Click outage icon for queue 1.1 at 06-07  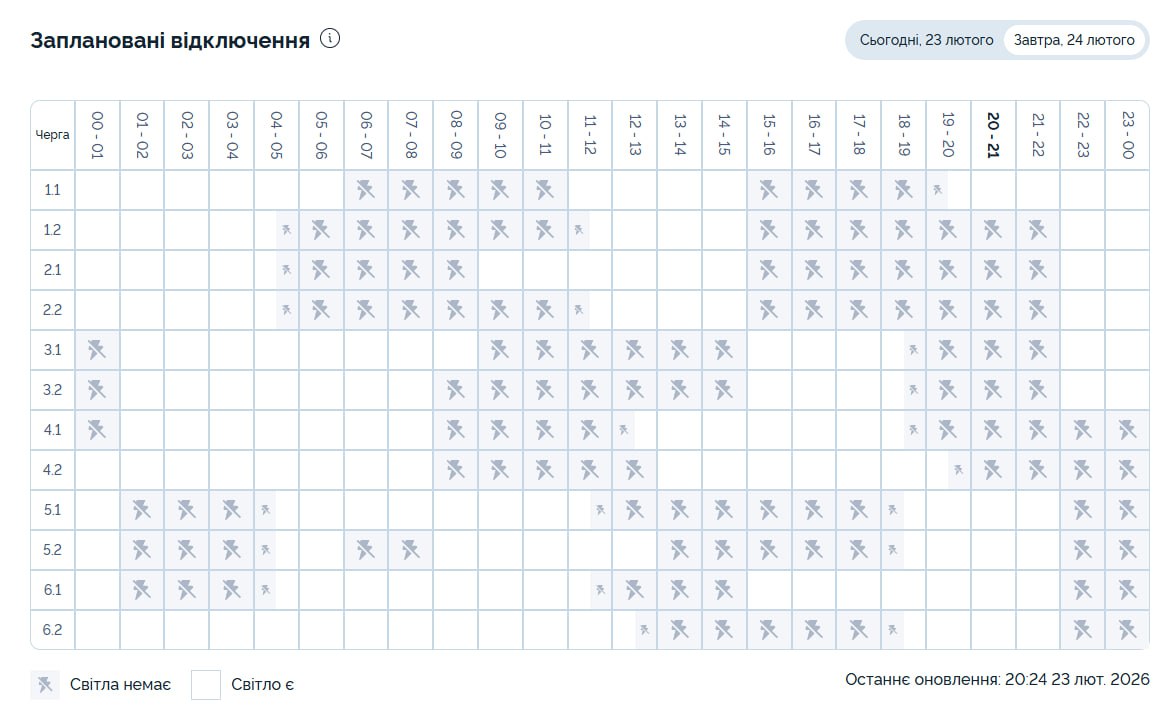pyautogui.click(x=366, y=190)
